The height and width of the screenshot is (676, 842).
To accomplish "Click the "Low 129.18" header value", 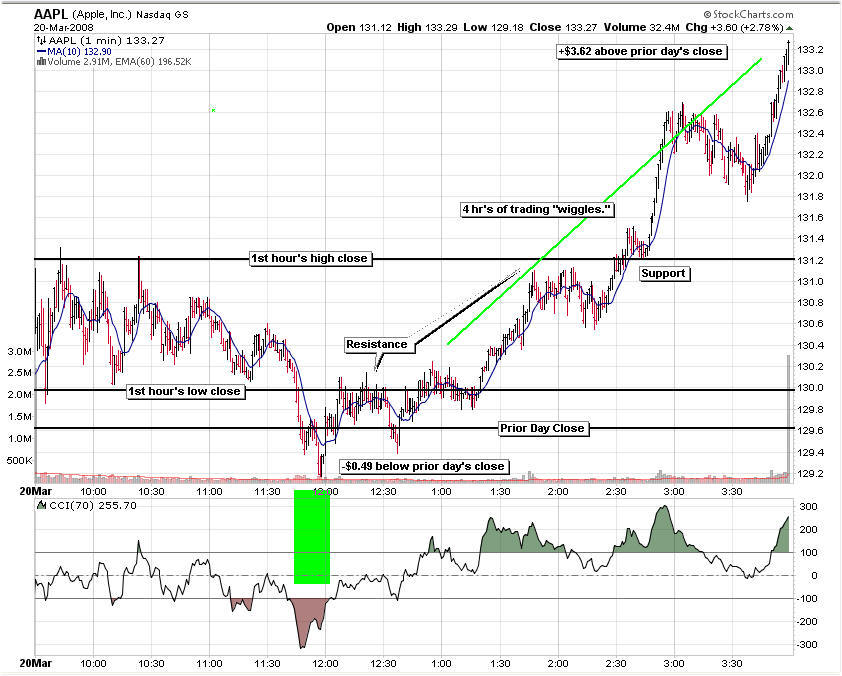I will click(493, 27).
